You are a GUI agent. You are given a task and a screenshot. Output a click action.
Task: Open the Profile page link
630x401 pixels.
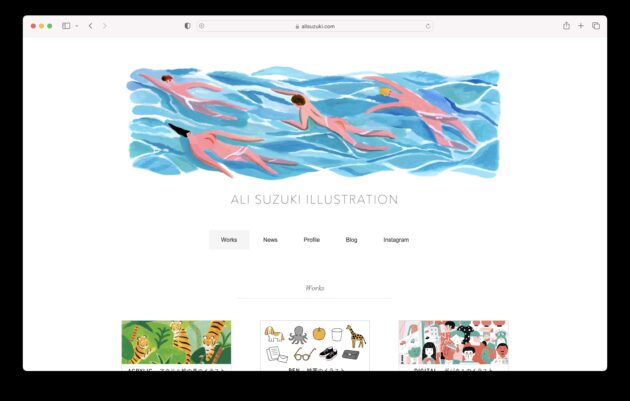coord(311,239)
